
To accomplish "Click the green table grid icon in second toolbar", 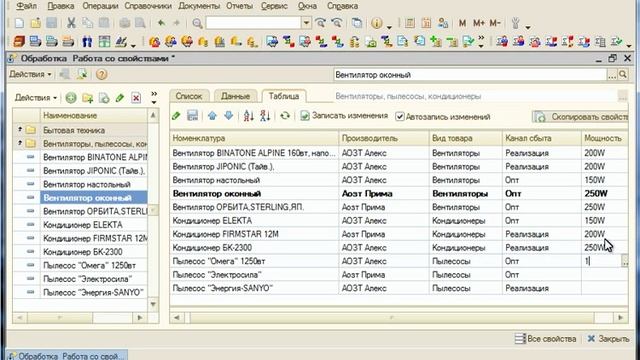I will (x=104, y=42).
